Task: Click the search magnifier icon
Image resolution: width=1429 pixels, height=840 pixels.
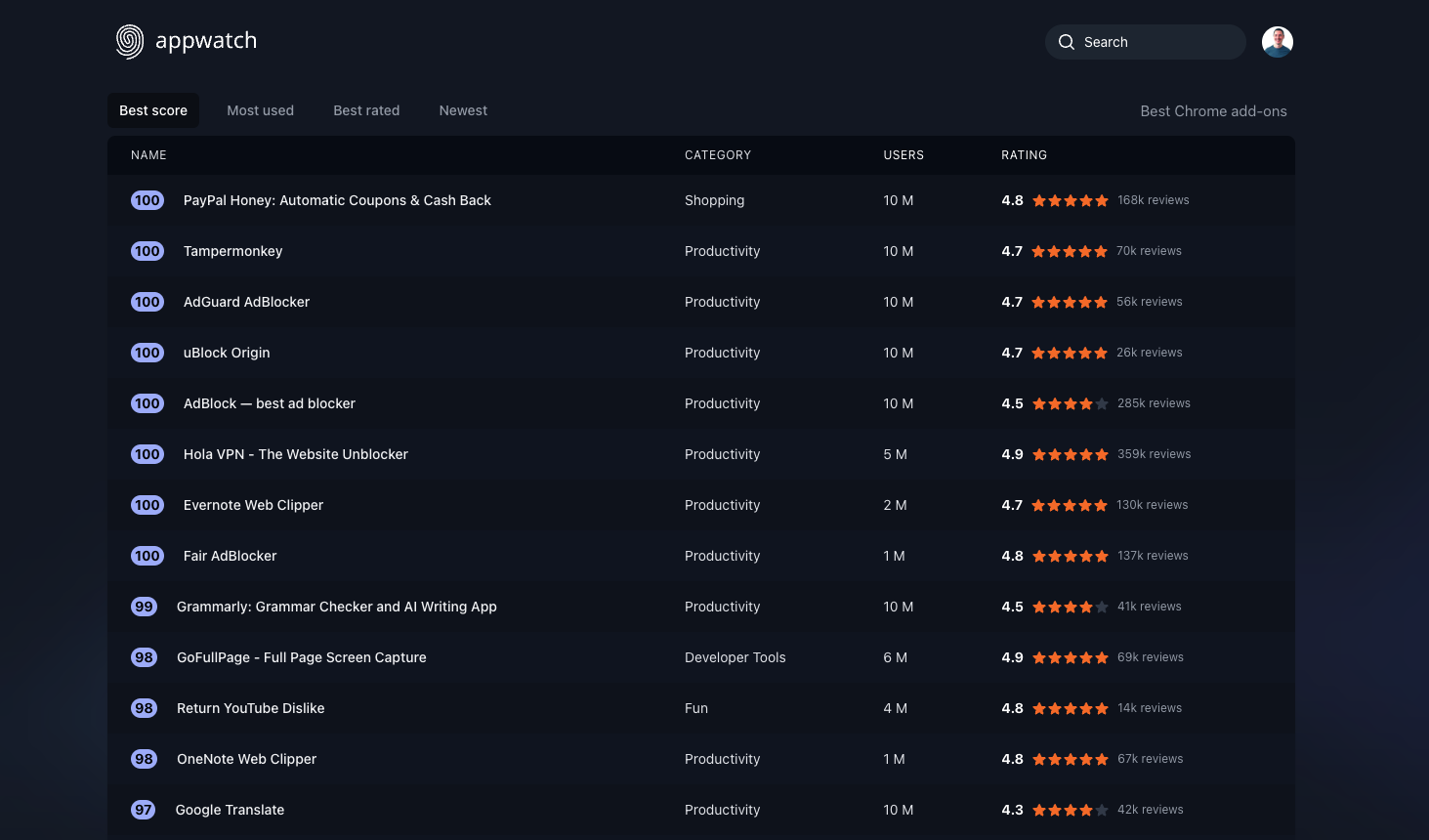Action: click(1067, 42)
